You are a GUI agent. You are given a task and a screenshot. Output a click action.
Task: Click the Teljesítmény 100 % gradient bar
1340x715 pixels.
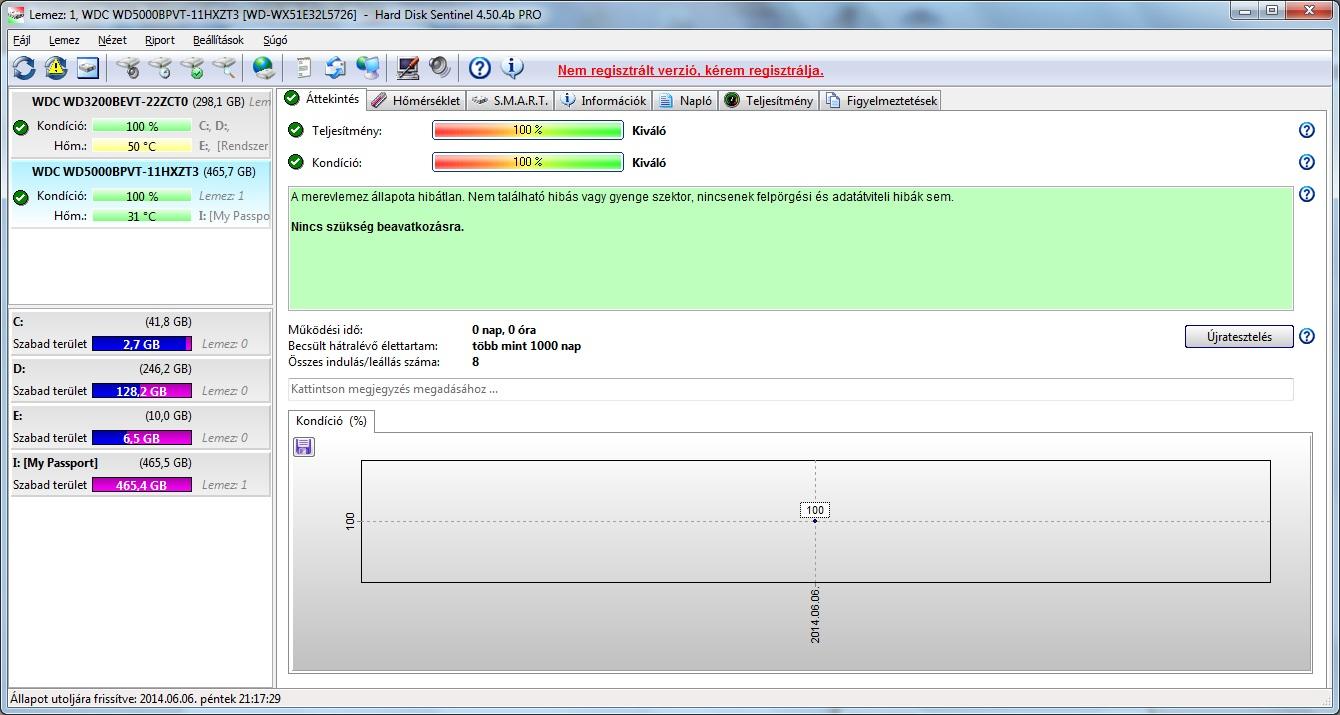(528, 130)
